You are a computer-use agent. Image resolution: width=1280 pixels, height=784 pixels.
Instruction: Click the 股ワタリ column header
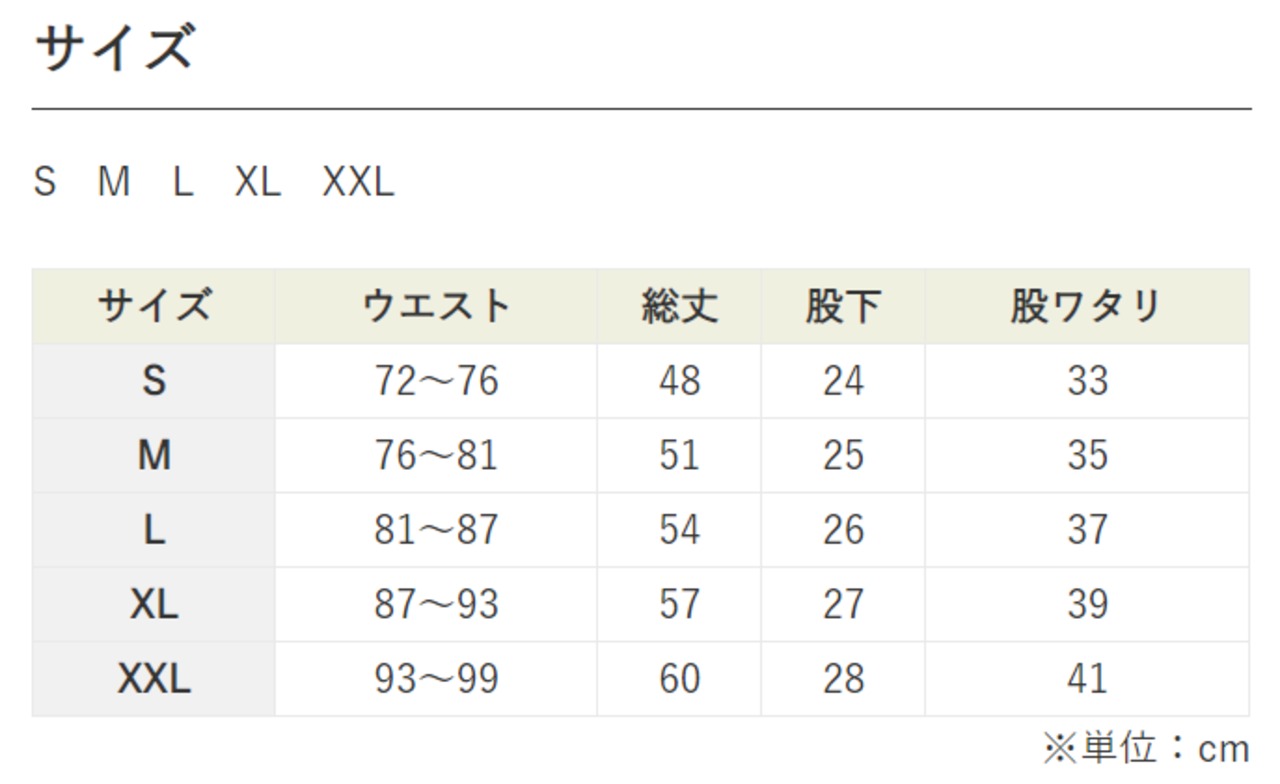pos(1086,306)
